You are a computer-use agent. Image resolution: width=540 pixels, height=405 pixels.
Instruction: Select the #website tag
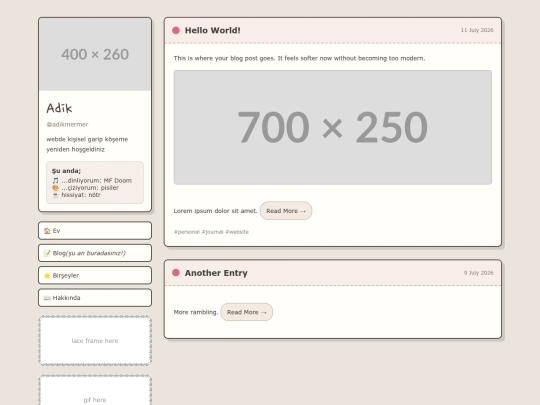[237, 232]
